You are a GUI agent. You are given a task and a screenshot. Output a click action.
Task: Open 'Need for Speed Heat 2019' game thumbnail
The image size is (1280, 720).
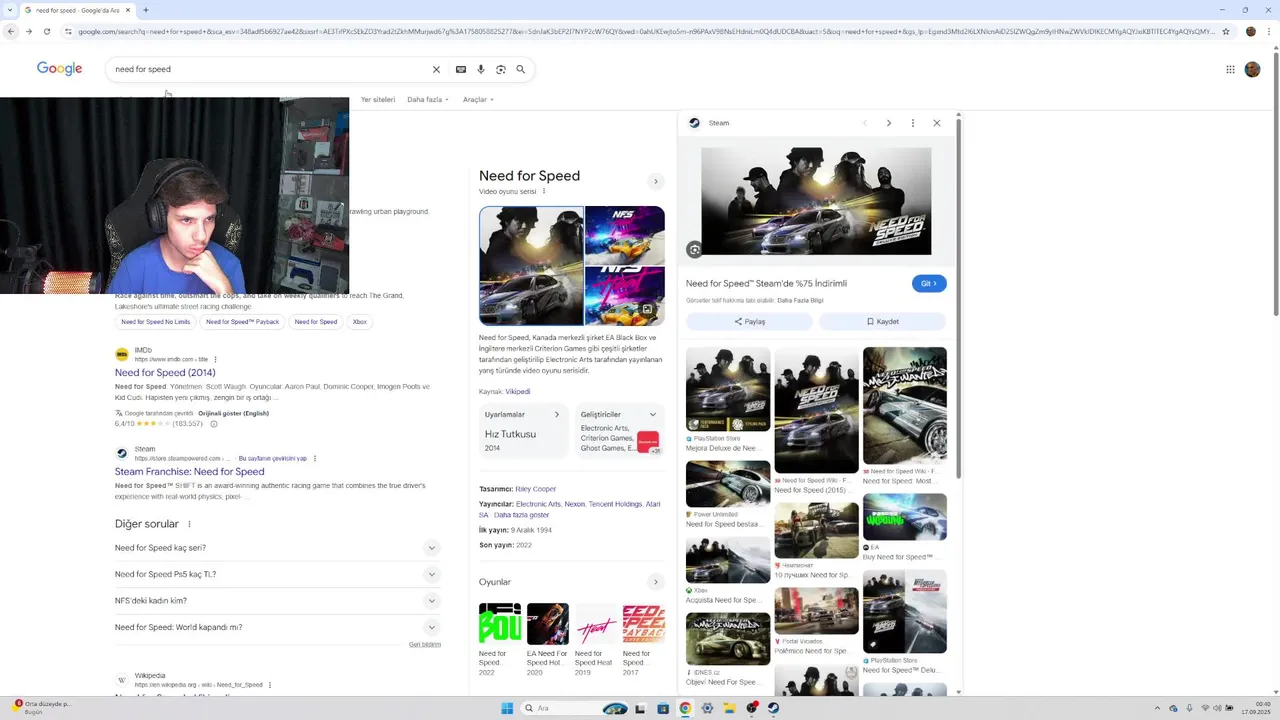[x=596, y=640]
